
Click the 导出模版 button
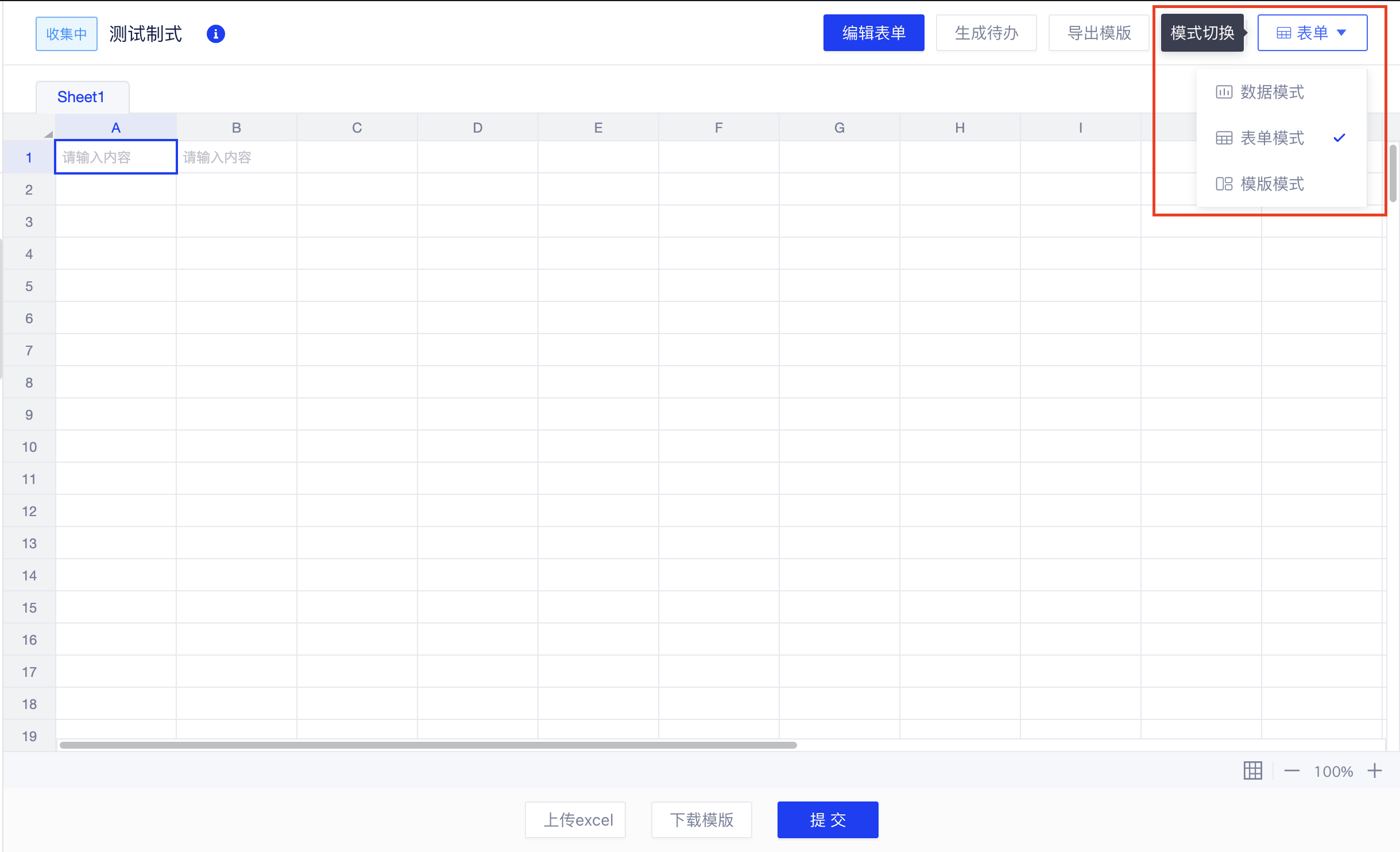tap(1098, 33)
